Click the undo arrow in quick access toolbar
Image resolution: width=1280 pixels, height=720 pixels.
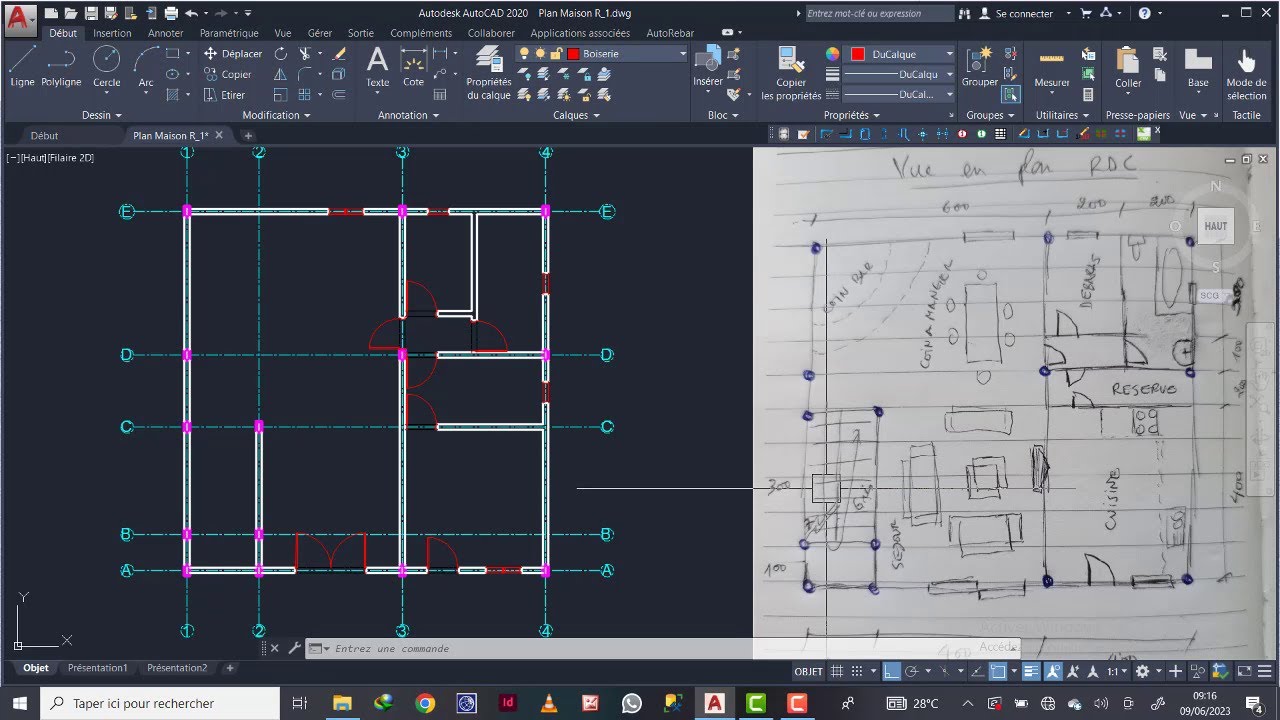pos(190,13)
